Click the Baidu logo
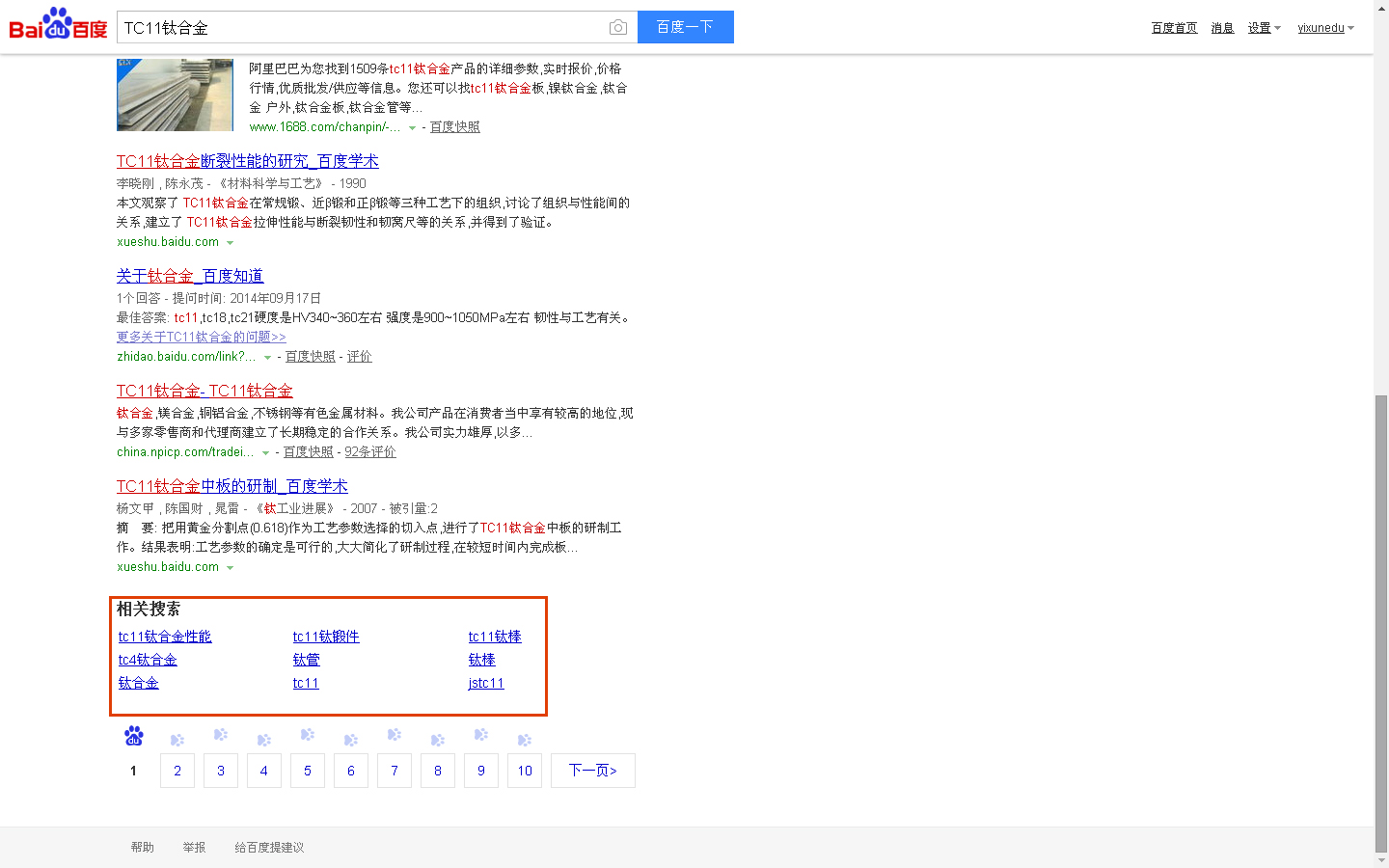This screenshot has width=1389, height=868. coord(58,24)
